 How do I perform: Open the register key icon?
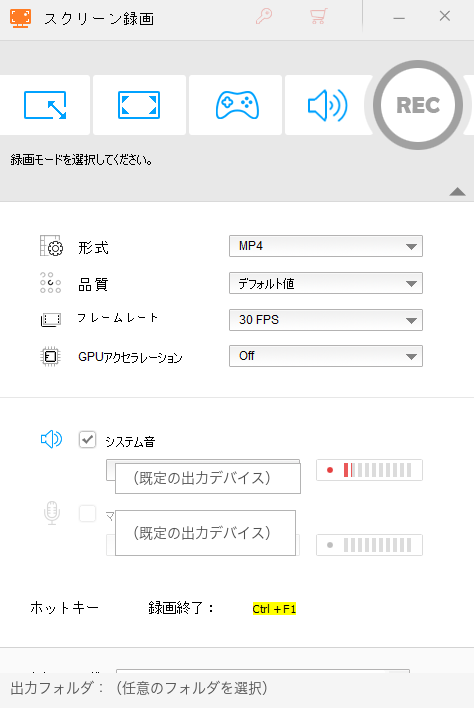coord(264,16)
